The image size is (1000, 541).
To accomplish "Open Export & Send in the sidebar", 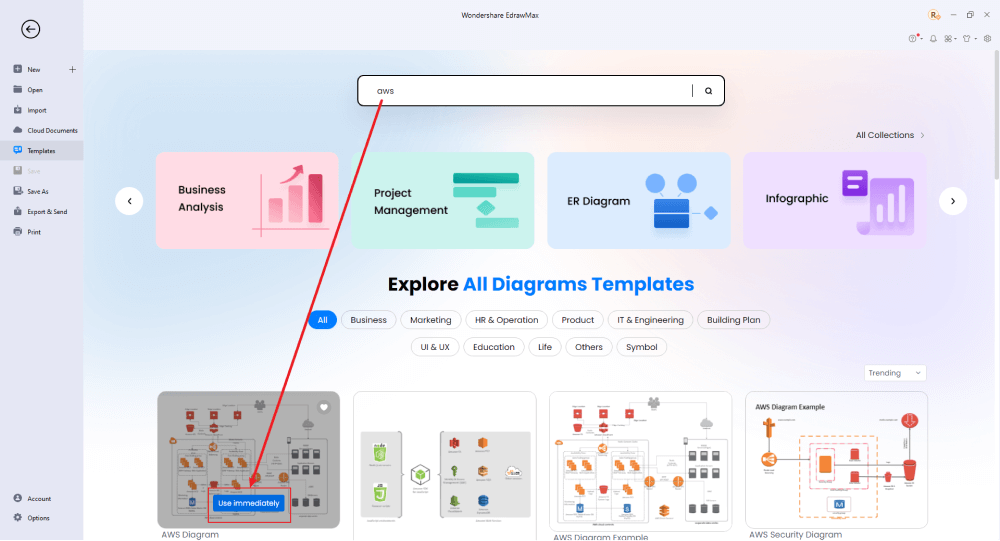I will coord(40,212).
